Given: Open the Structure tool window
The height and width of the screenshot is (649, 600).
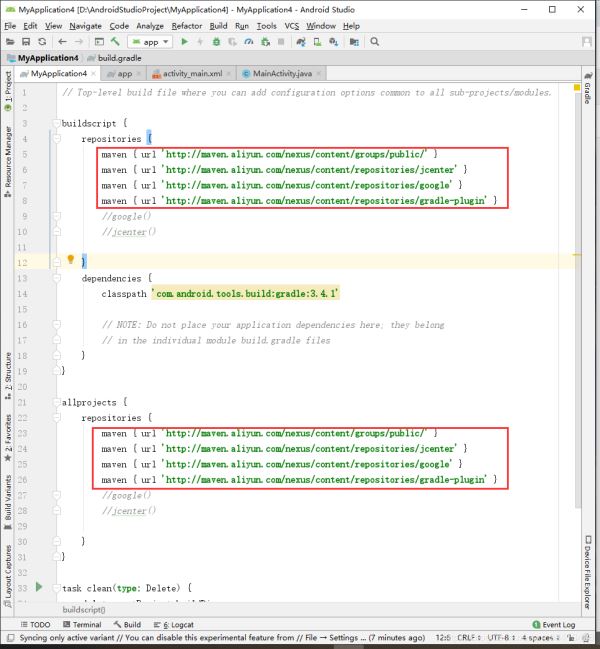Looking at the screenshot, I should (8, 376).
